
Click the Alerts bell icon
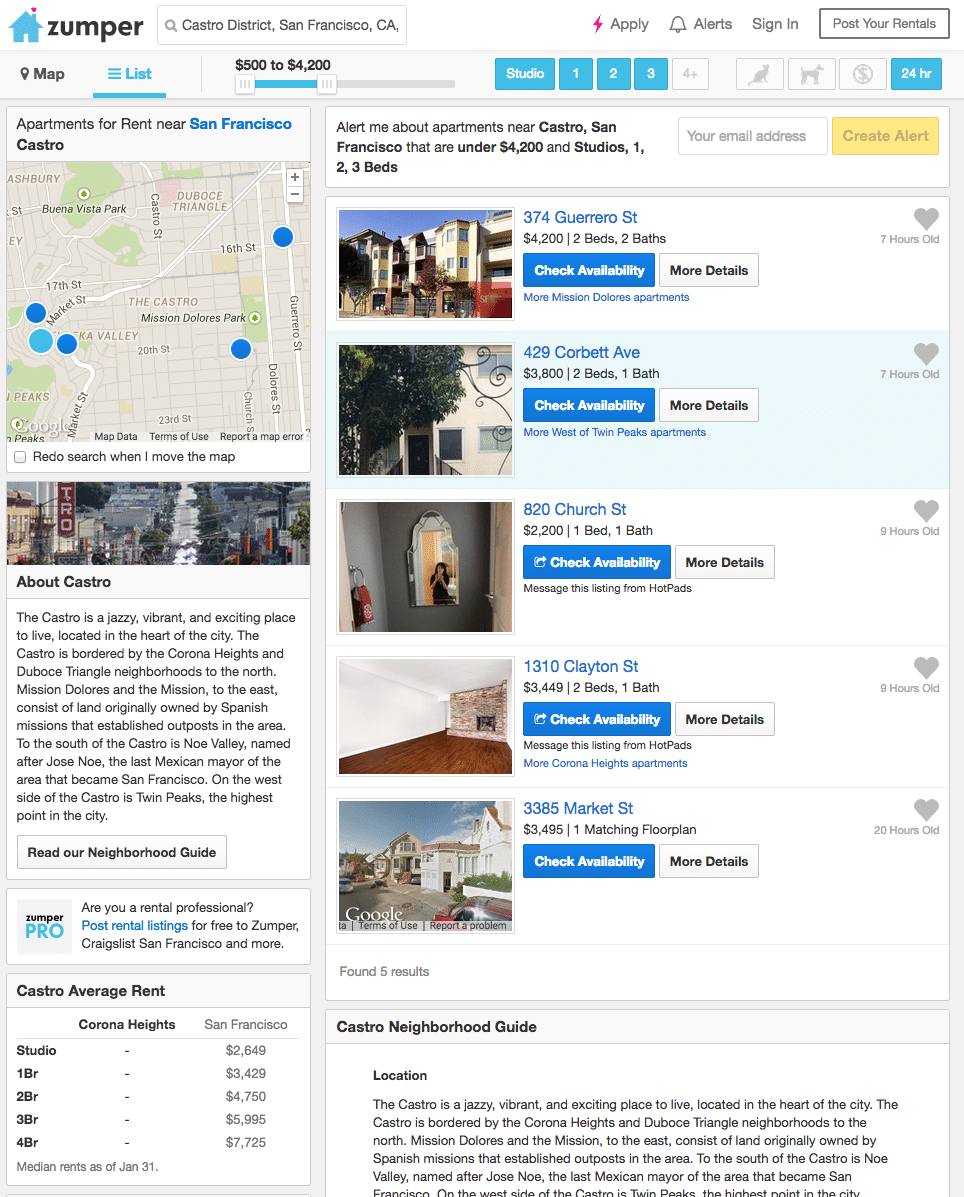(x=678, y=24)
